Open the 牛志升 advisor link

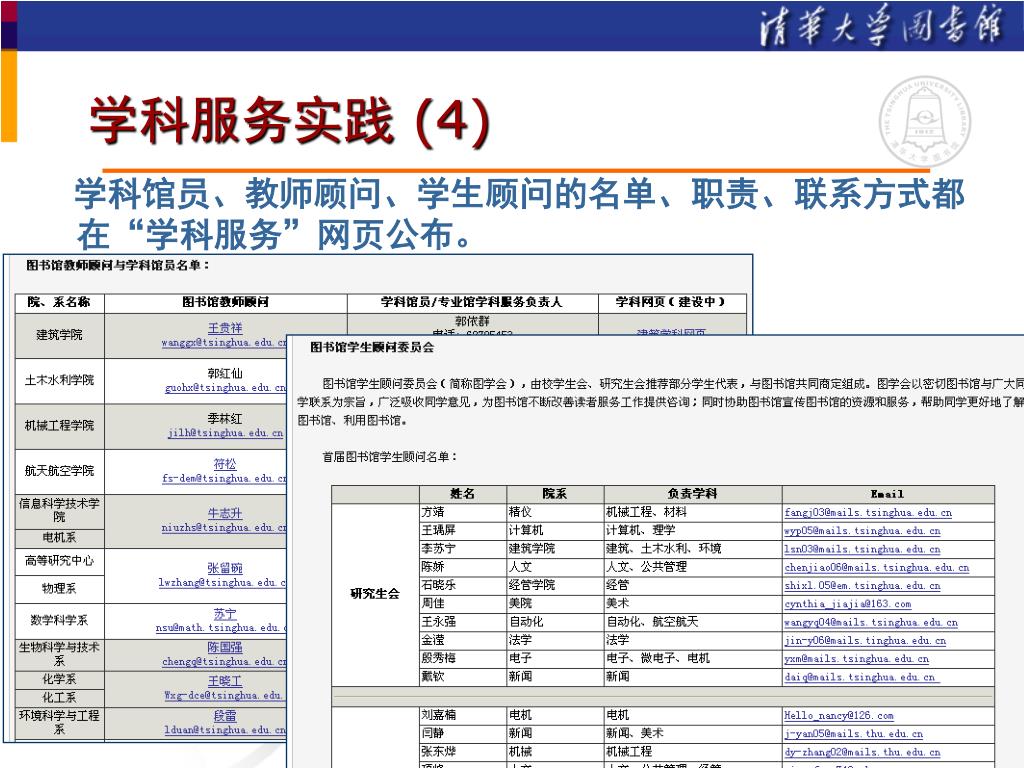click(225, 513)
